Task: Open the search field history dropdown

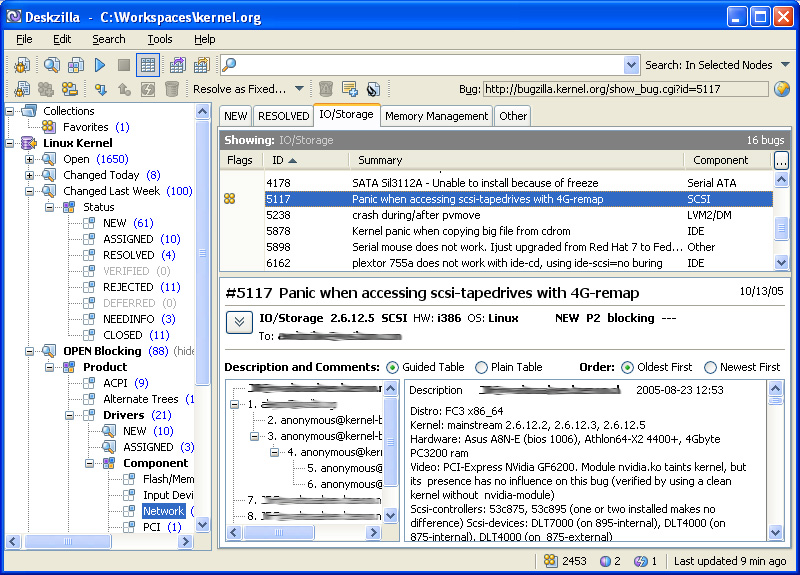Action: (x=631, y=65)
